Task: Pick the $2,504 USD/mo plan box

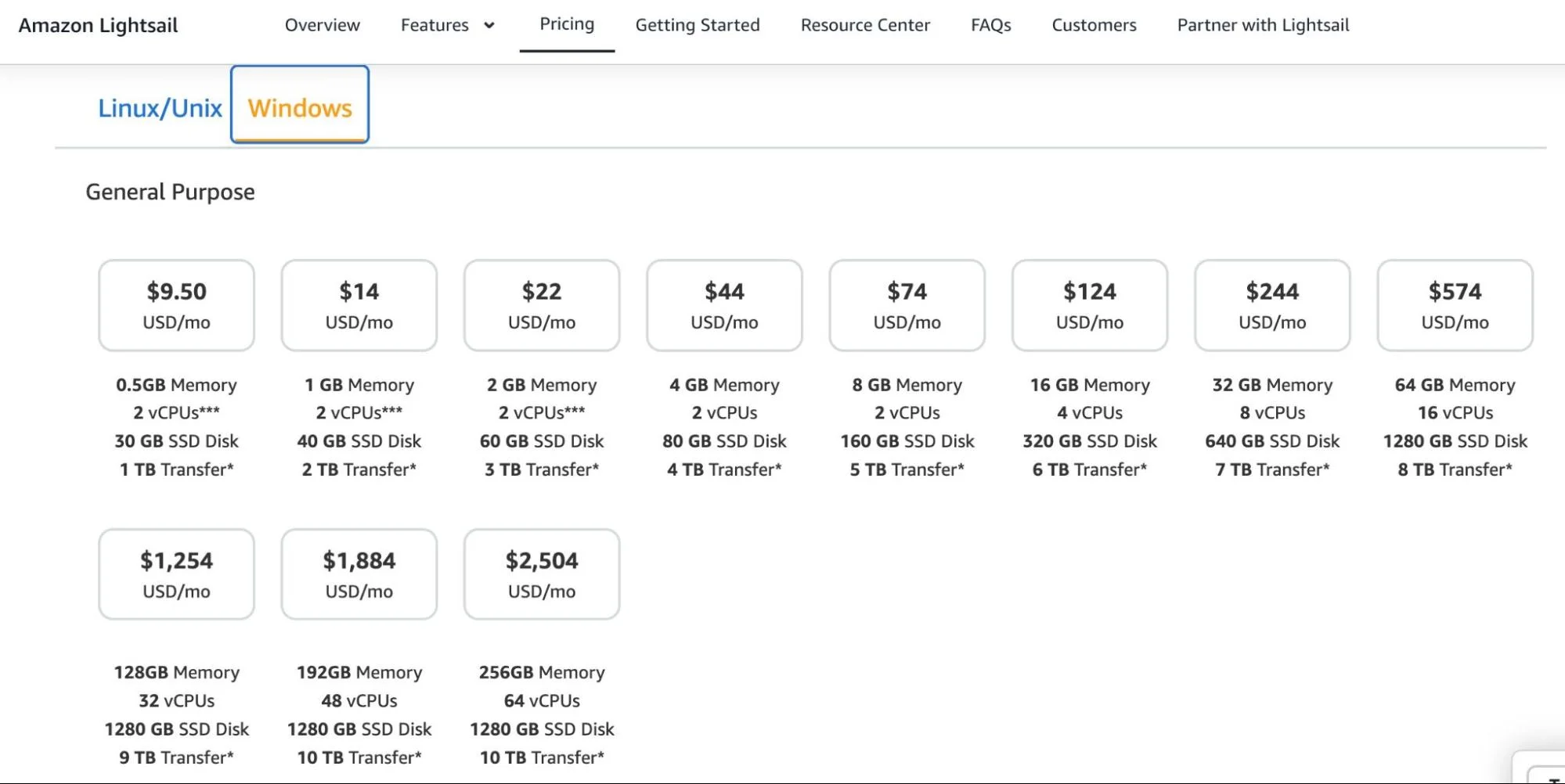Action: (x=542, y=574)
